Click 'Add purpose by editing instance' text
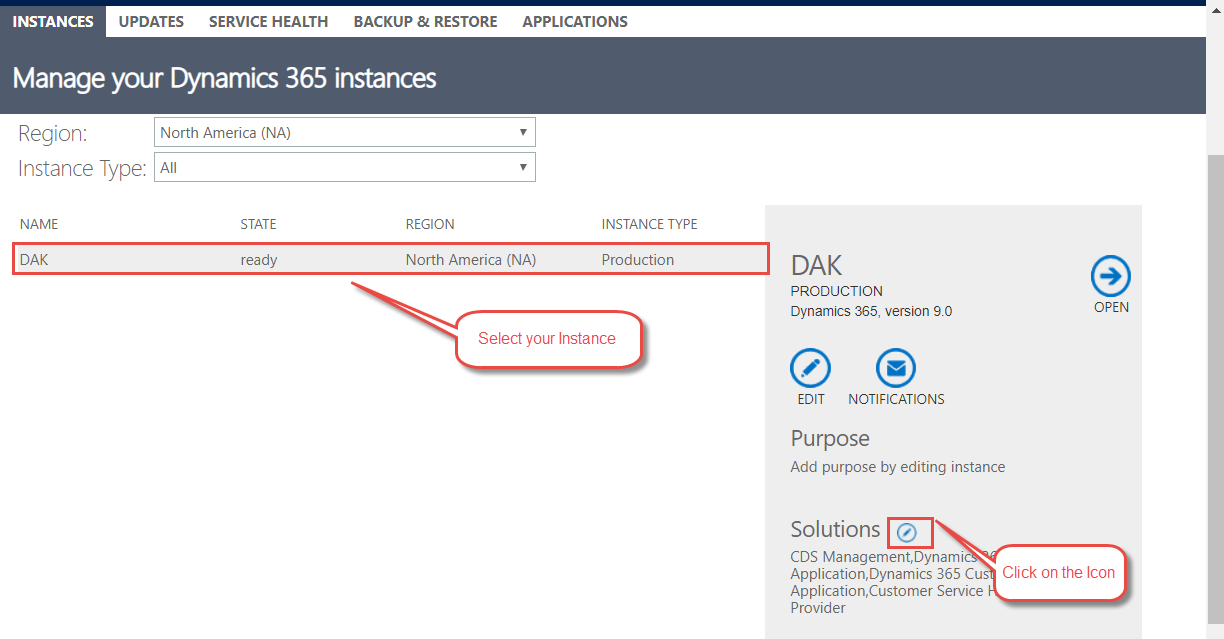The width and height of the screenshot is (1224, 639). pos(898,467)
